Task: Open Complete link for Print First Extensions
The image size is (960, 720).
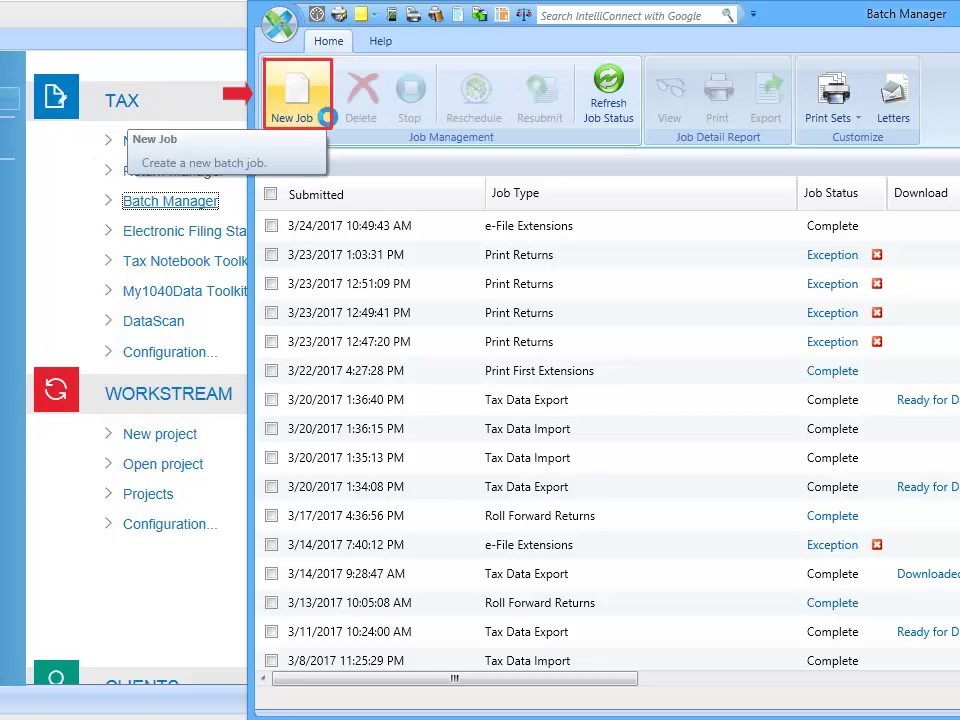Action: pyautogui.click(x=832, y=371)
